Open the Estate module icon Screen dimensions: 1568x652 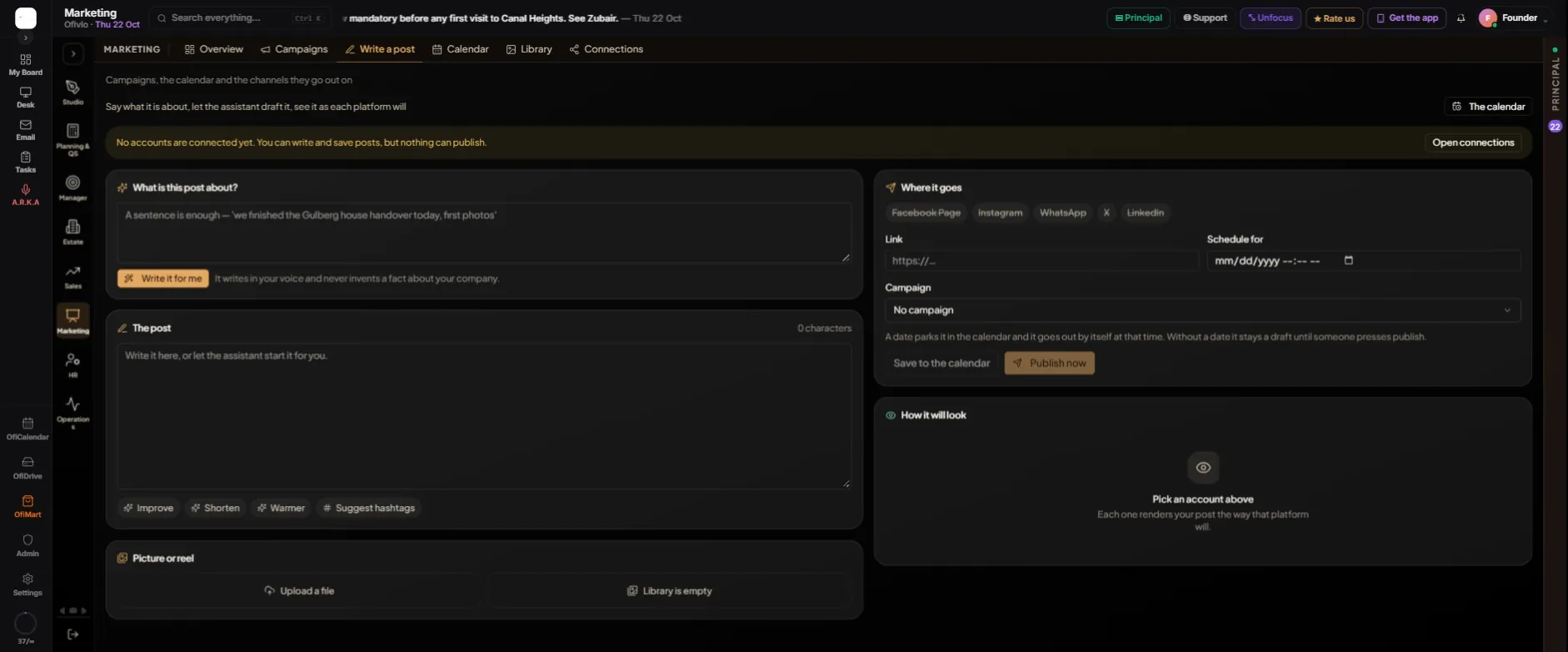pyautogui.click(x=73, y=232)
